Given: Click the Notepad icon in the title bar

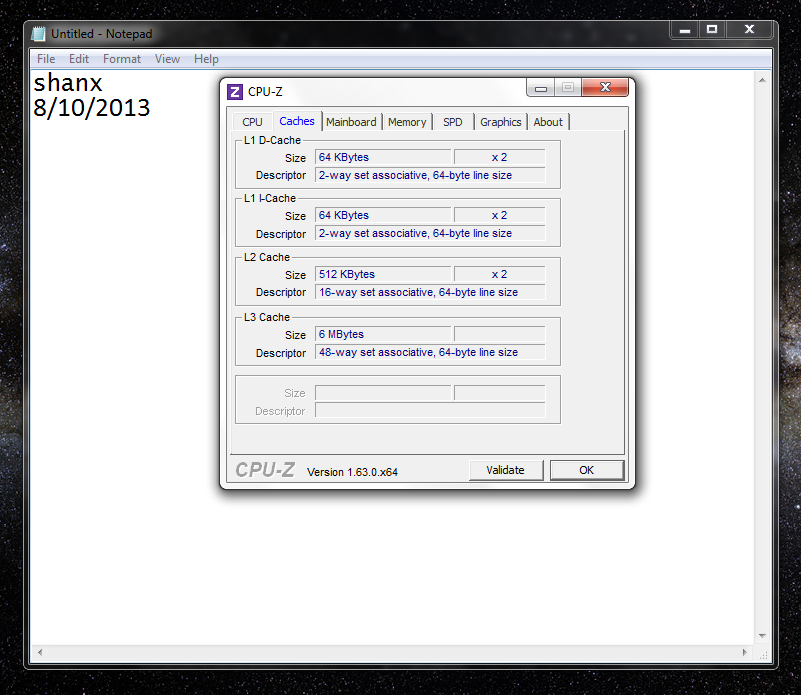Looking at the screenshot, I should click(39, 33).
